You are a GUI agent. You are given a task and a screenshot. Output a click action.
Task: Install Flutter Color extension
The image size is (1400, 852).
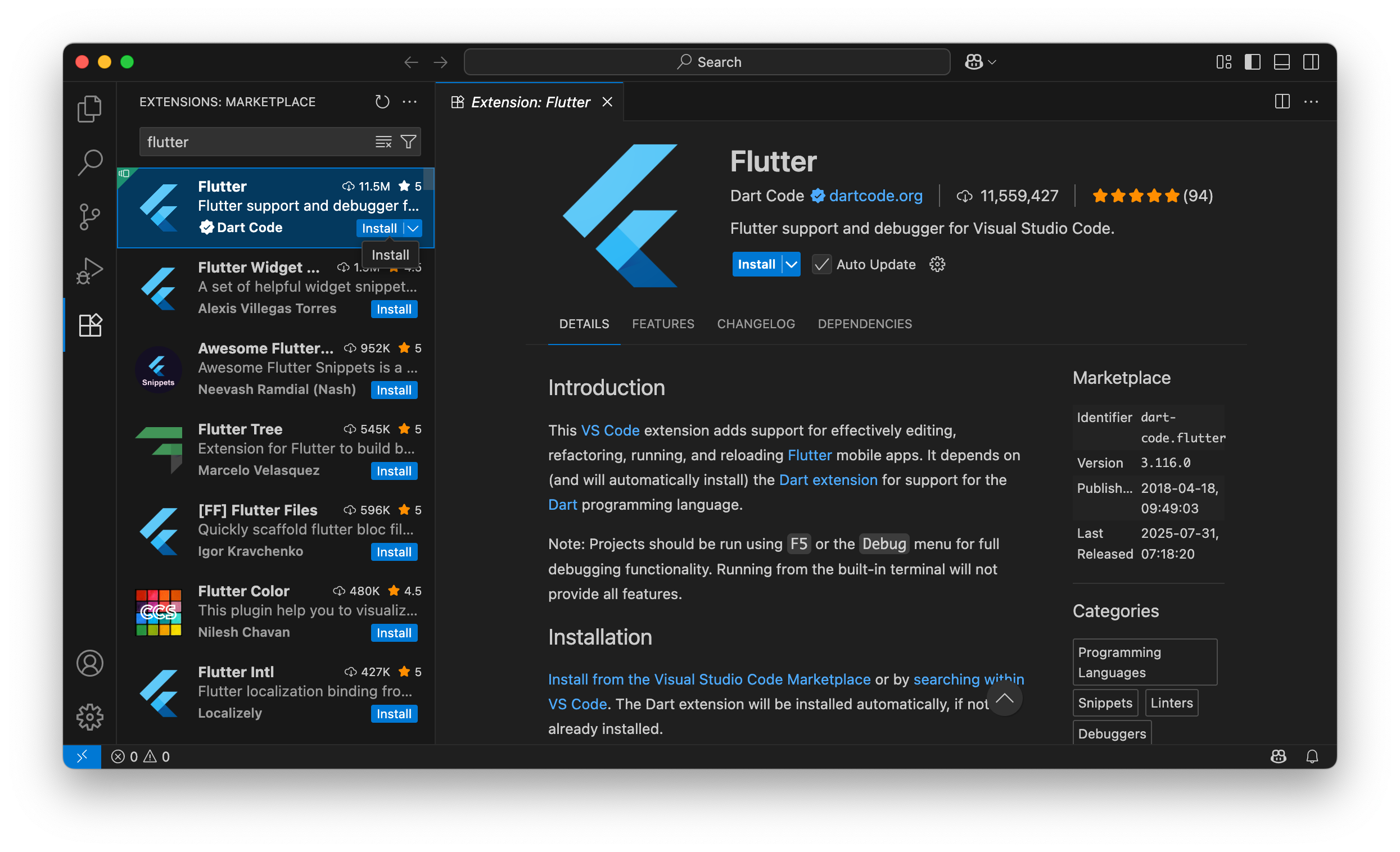394,633
